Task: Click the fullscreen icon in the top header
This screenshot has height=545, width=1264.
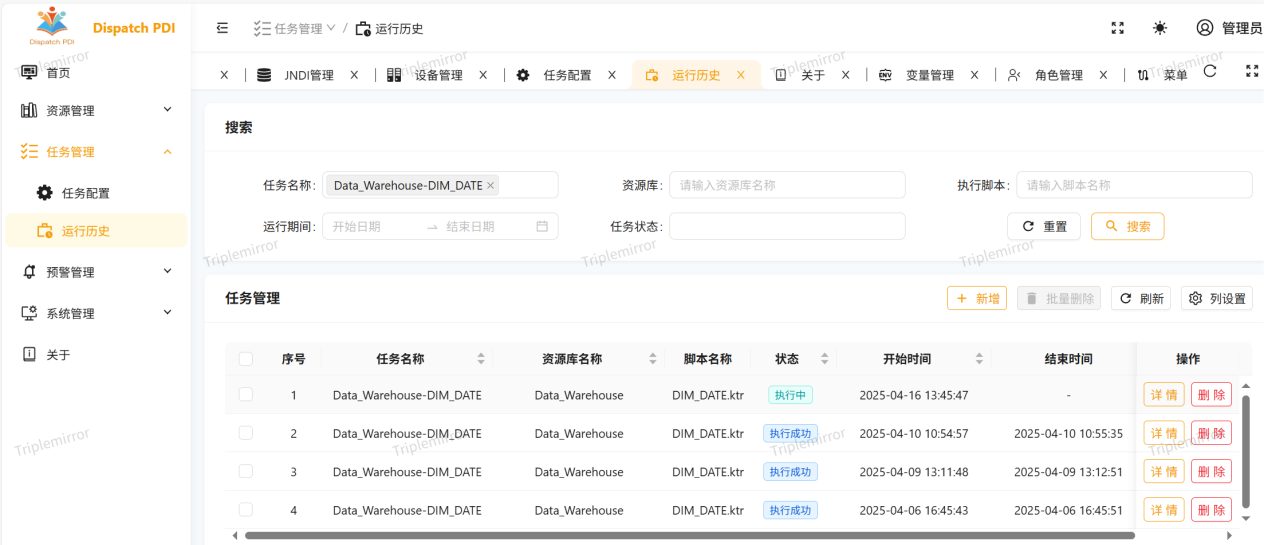Action: [1118, 28]
